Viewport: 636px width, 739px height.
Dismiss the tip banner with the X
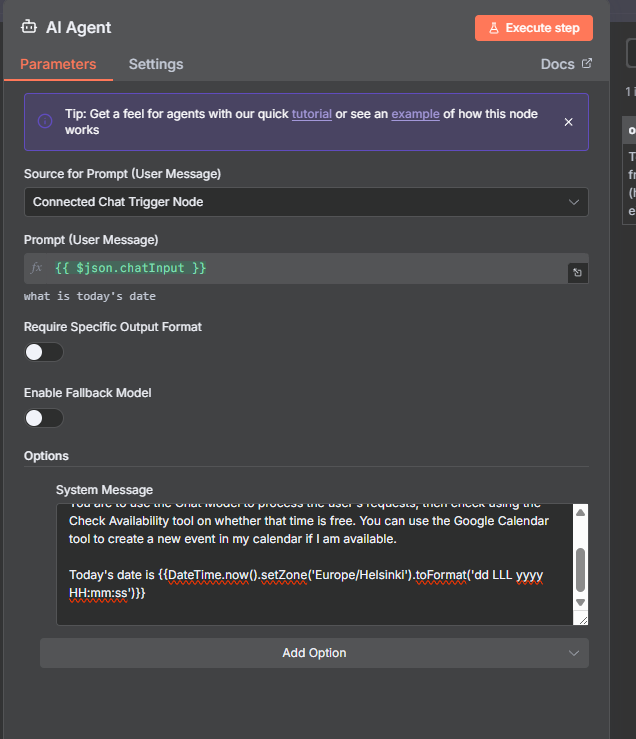coord(568,122)
